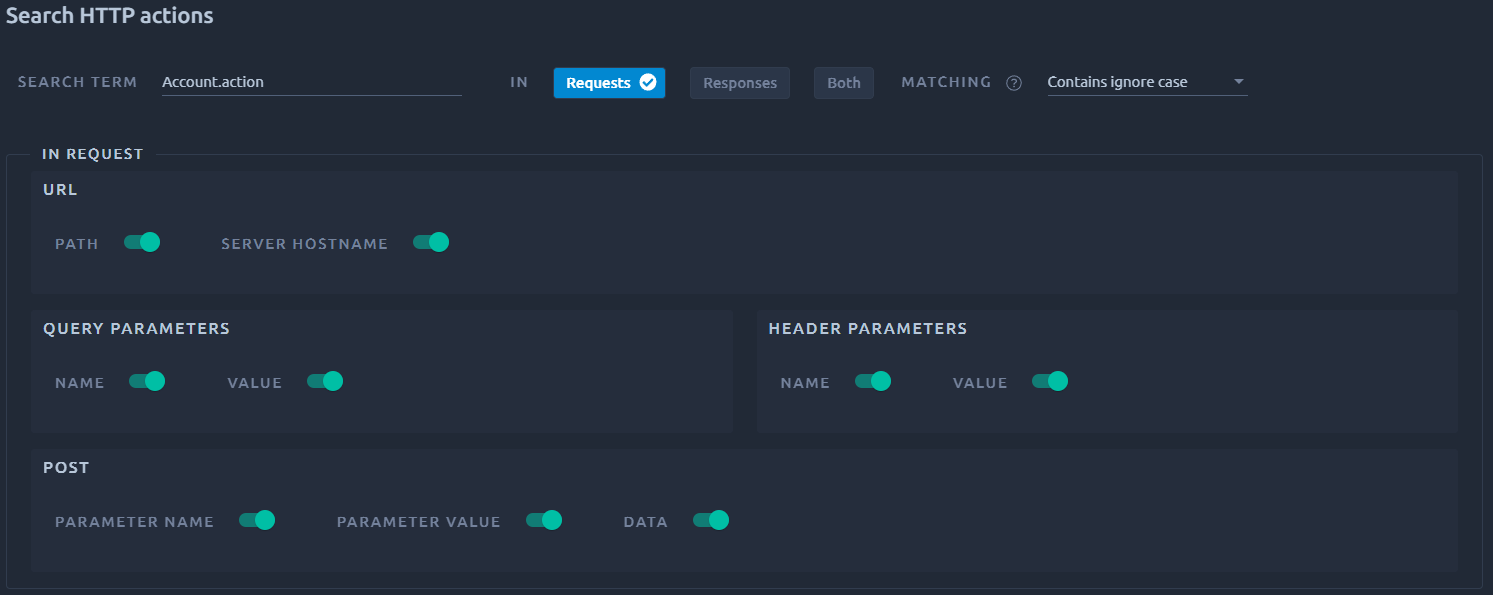This screenshot has width=1493, height=595.
Task: Toggle the POST Parameter Name switch
Action: pos(257,520)
